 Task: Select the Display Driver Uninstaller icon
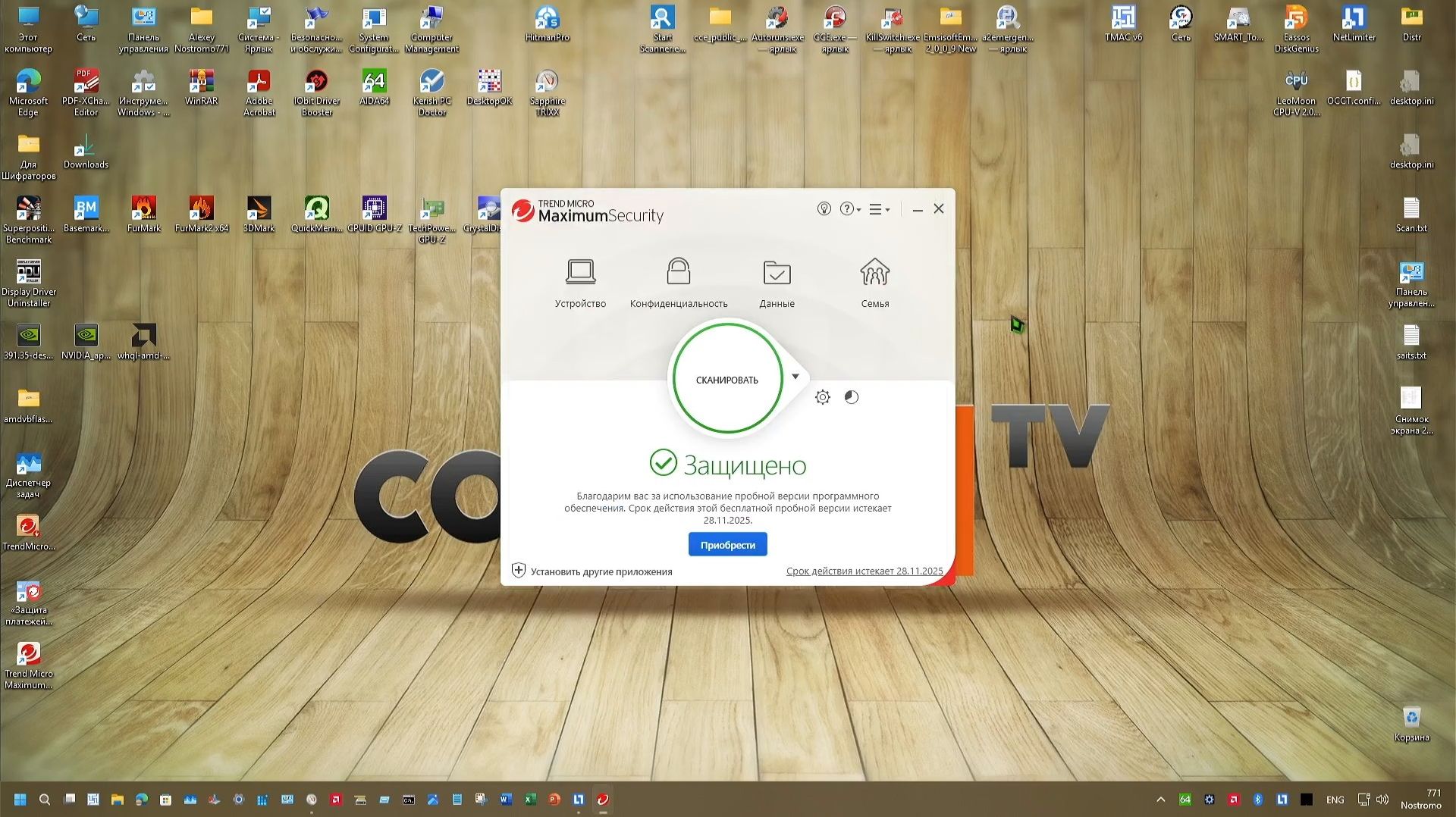pyautogui.click(x=29, y=284)
